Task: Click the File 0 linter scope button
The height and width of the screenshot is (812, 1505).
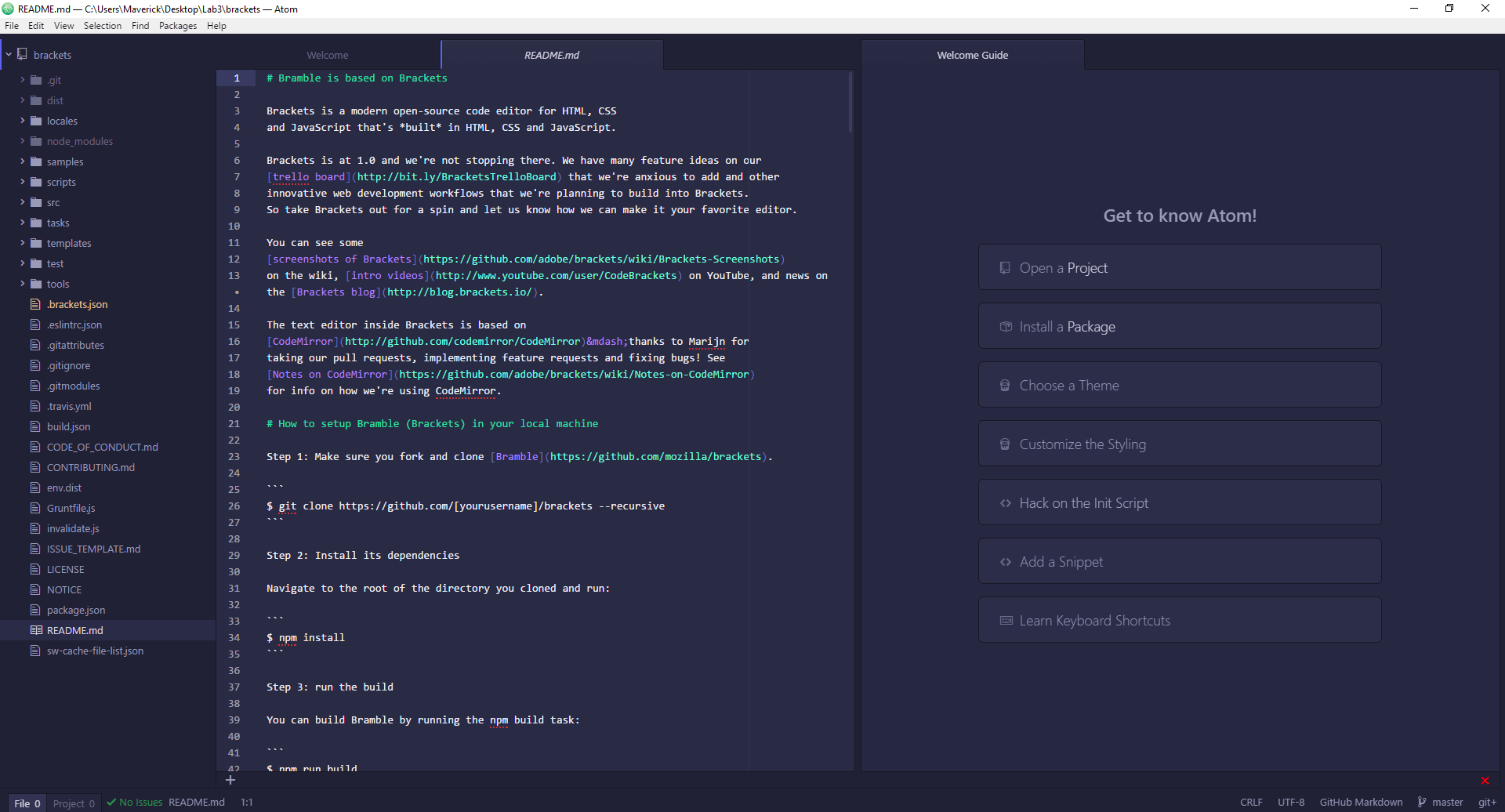Action: tap(27, 803)
